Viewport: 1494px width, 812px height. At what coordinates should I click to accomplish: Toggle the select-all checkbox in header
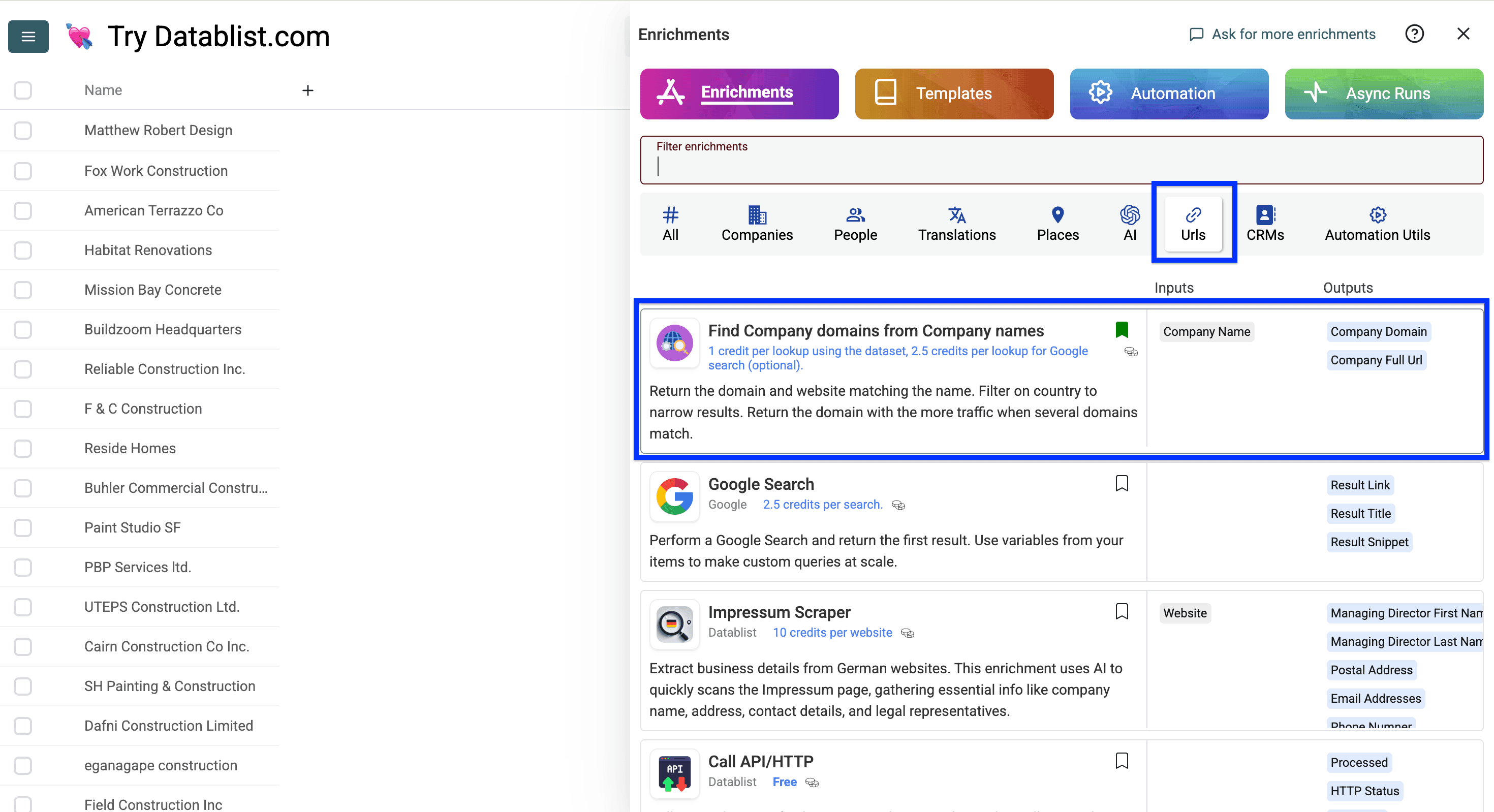click(x=23, y=90)
